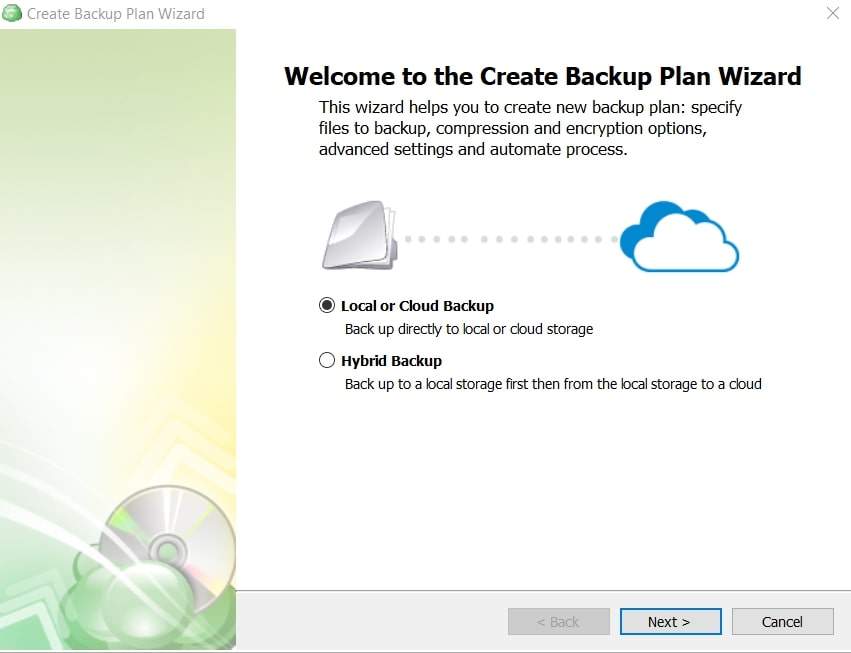Click the blue cloud storage icon
The height and width of the screenshot is (653, 851).
[x=679, y=237]
